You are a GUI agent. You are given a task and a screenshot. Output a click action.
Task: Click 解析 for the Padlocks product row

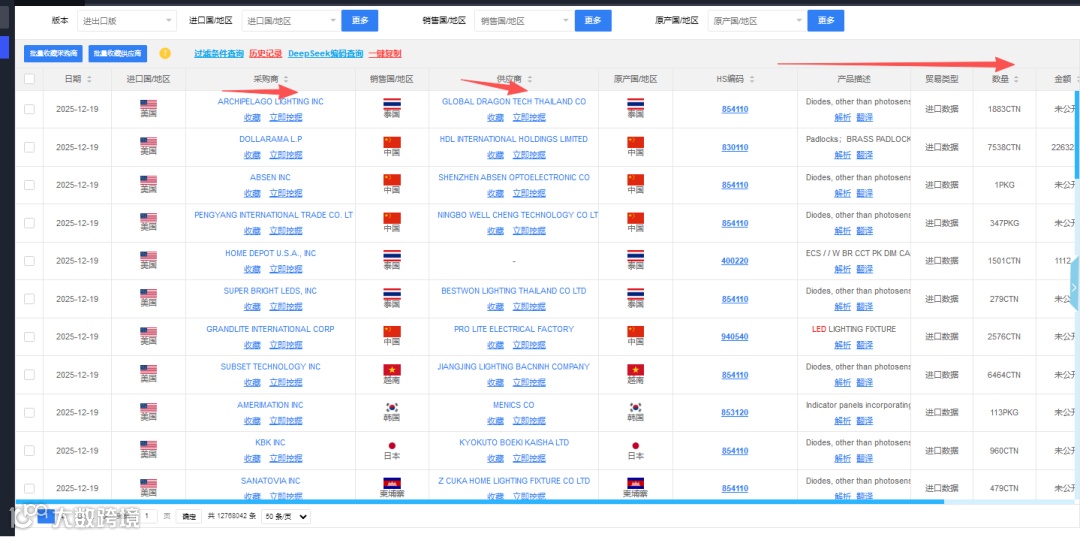pos(842,155)
